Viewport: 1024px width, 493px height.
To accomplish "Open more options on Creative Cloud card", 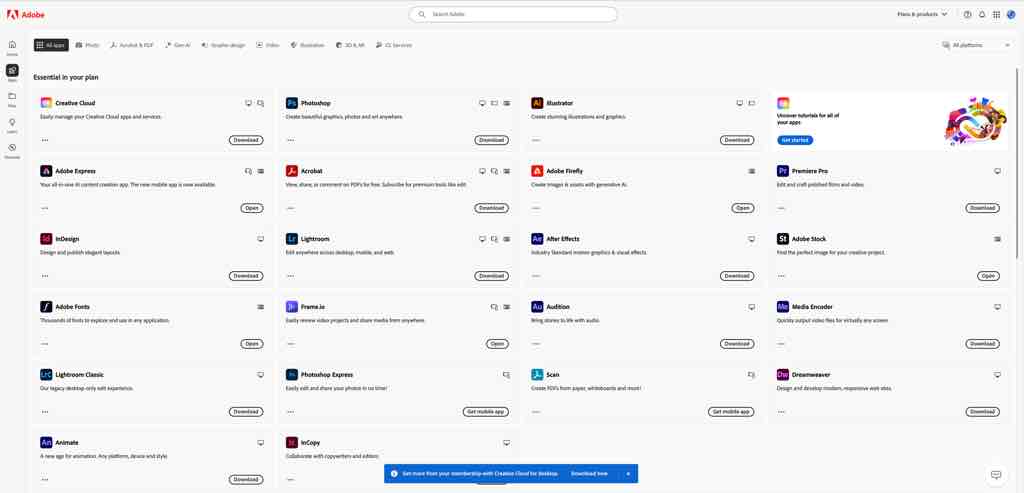I will tap(44, 140).
